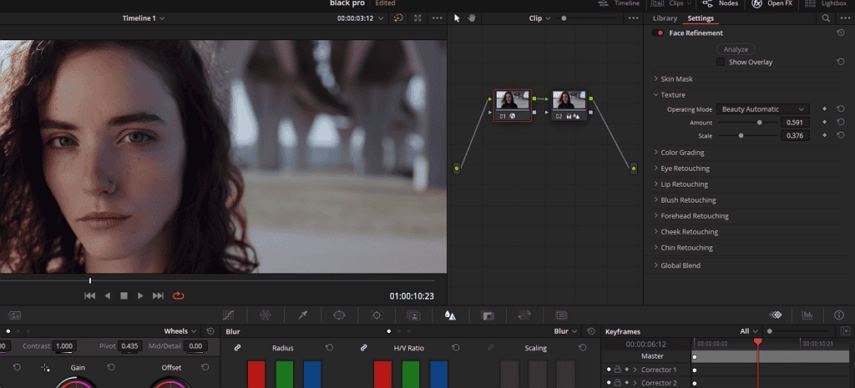This screenshot has height=388, width=855.
Task: Open the Wheels mode dropdown
Action: click(x=180, y=331)
